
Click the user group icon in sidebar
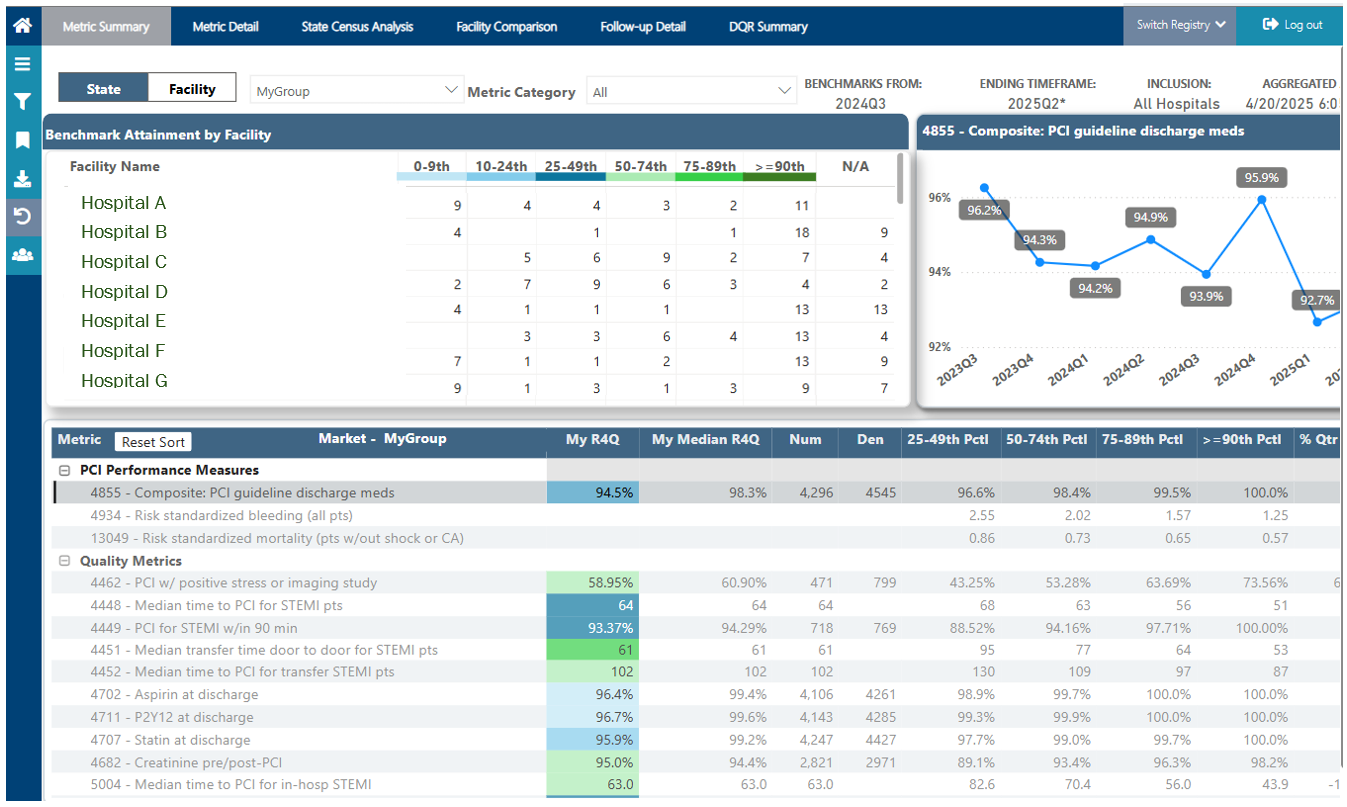22,255
